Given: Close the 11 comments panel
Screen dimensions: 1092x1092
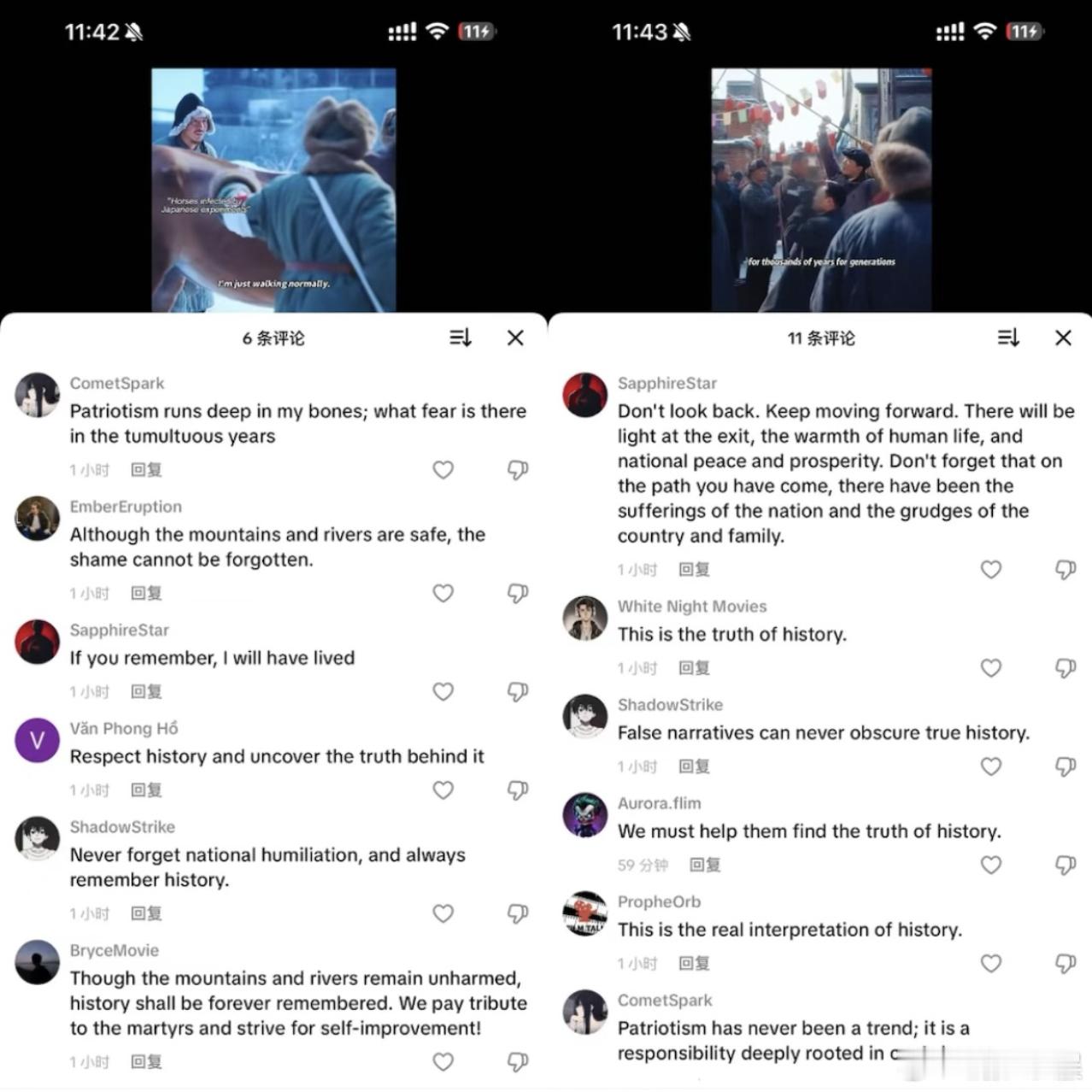Looking at the screenshot, I should click(1063, 338).
